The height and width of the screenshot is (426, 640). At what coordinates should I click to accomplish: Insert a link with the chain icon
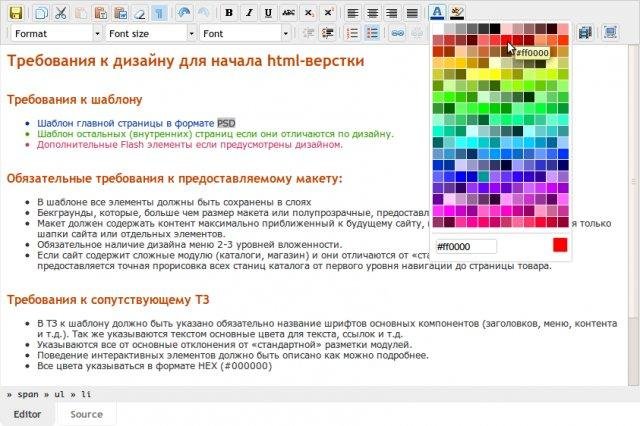pyautogui.click(x=397, y=33)
